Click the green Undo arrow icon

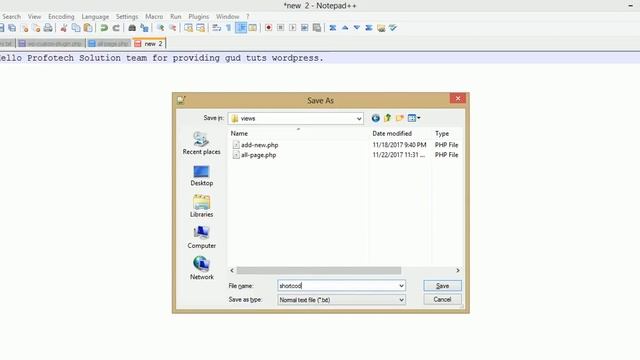point(104,28)
